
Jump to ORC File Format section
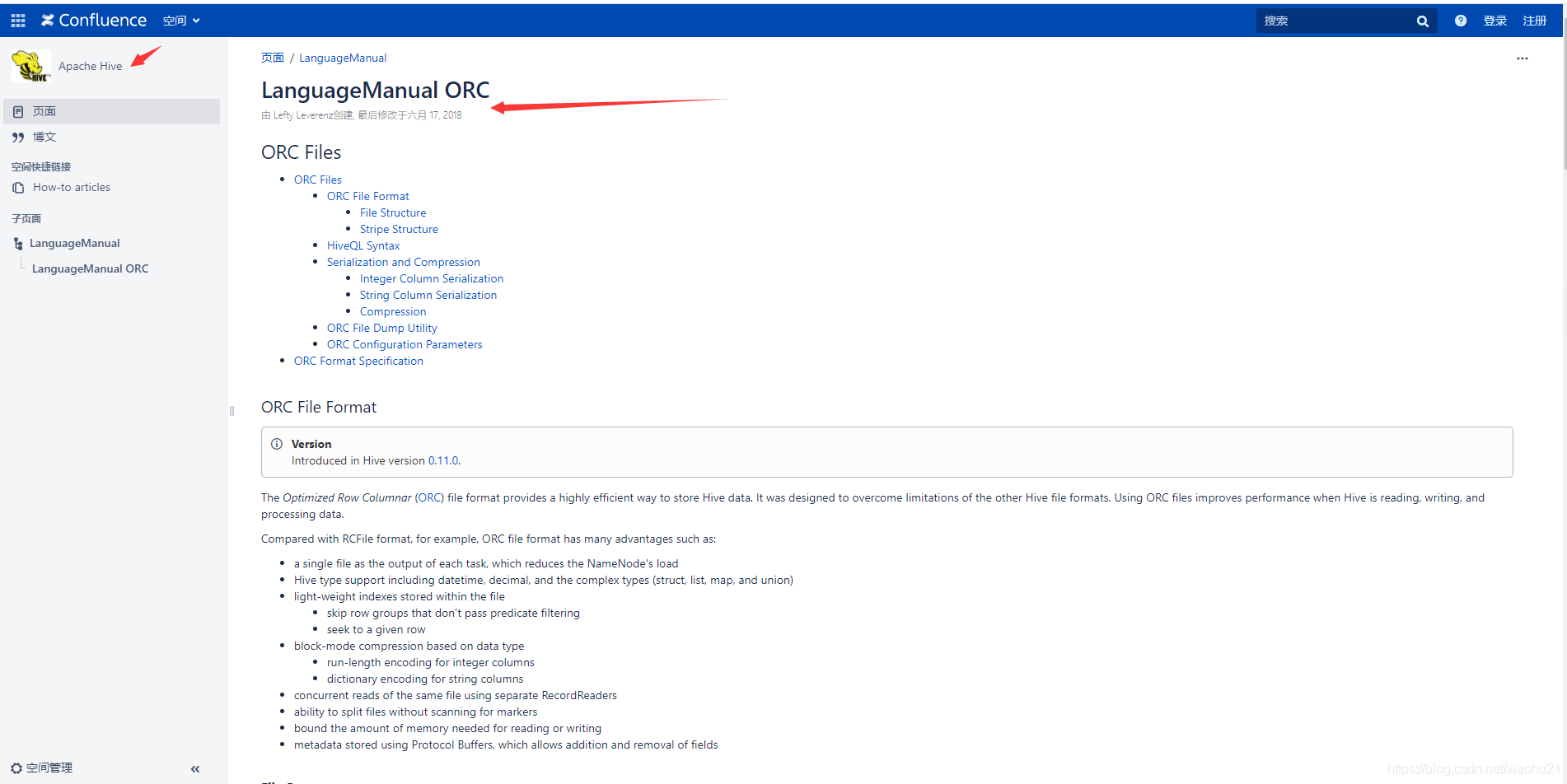pyautogui.click(x=368, y=196)
